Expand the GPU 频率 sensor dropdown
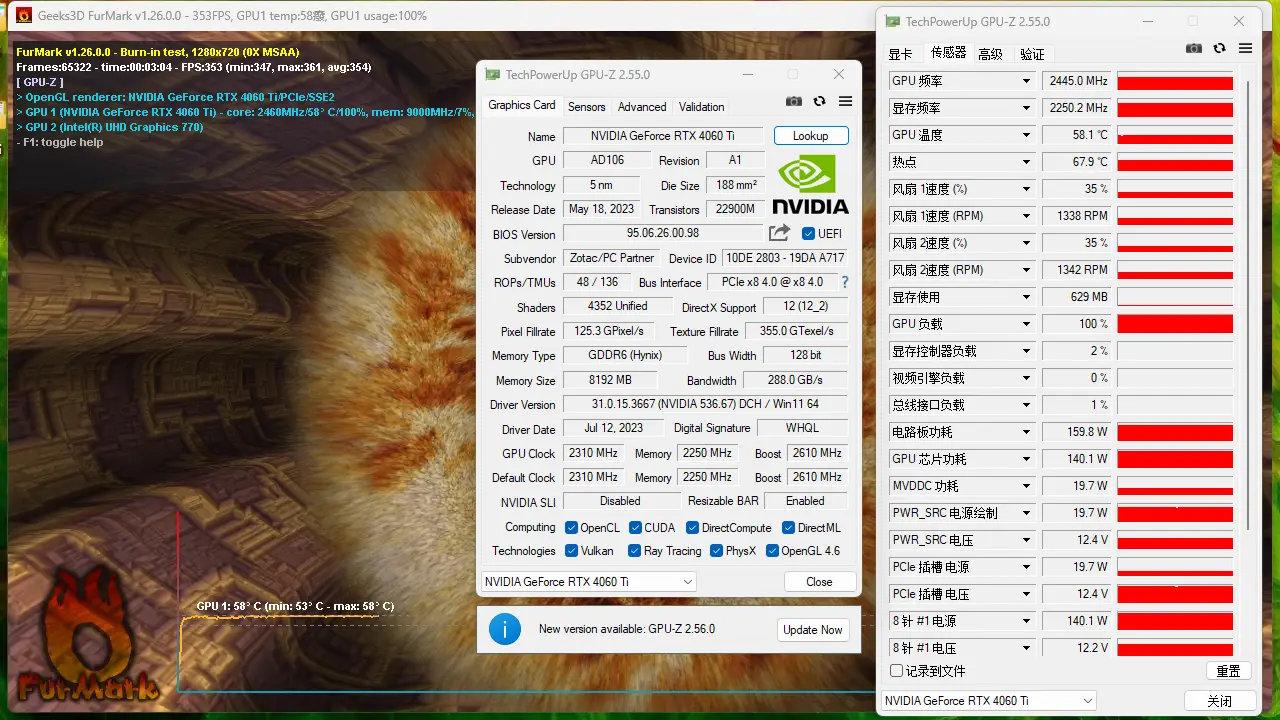Screen dimensions: 1280x720 click(1026, 81)
